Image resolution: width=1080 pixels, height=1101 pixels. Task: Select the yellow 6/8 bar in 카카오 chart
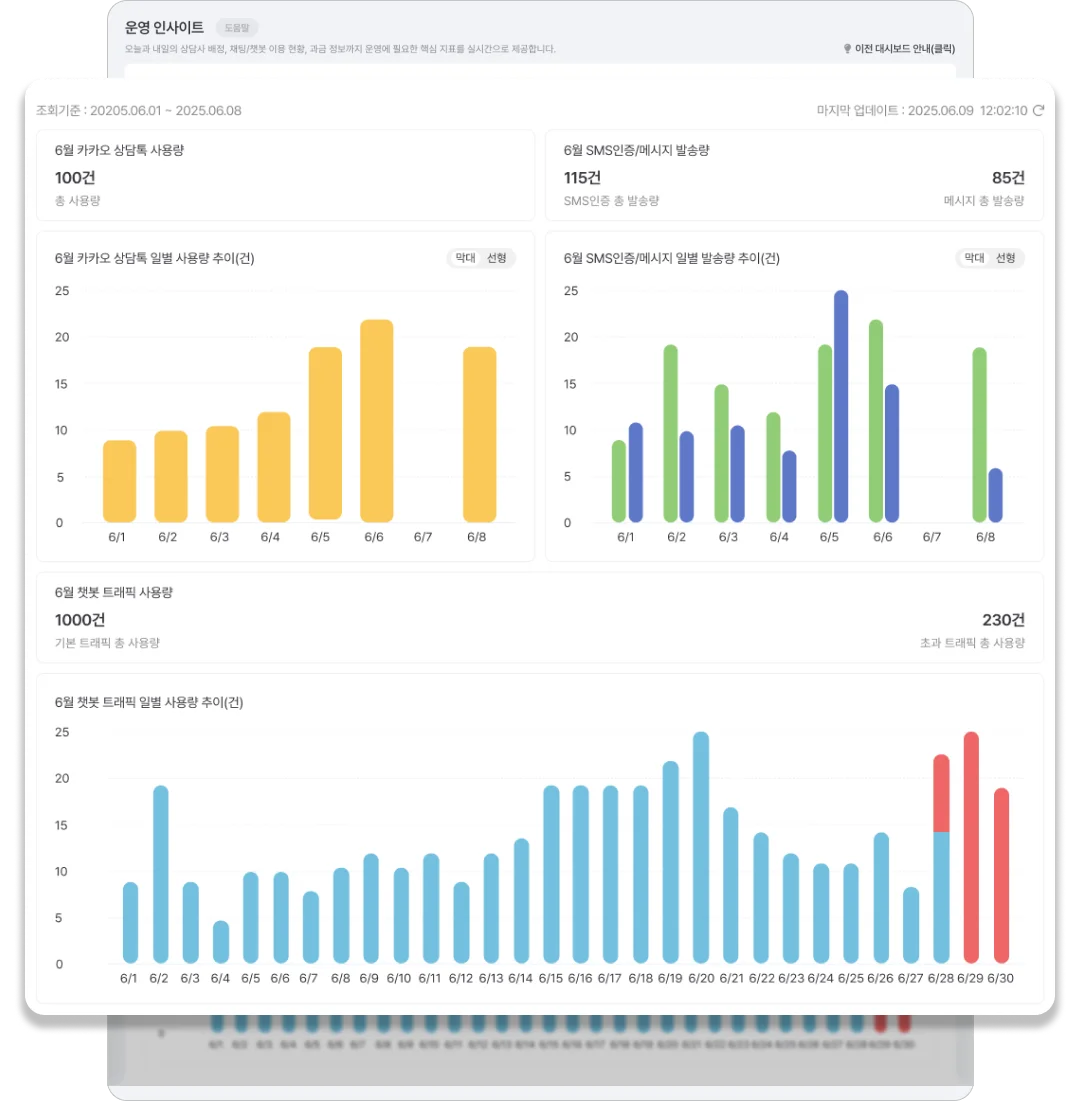point(480,434)
